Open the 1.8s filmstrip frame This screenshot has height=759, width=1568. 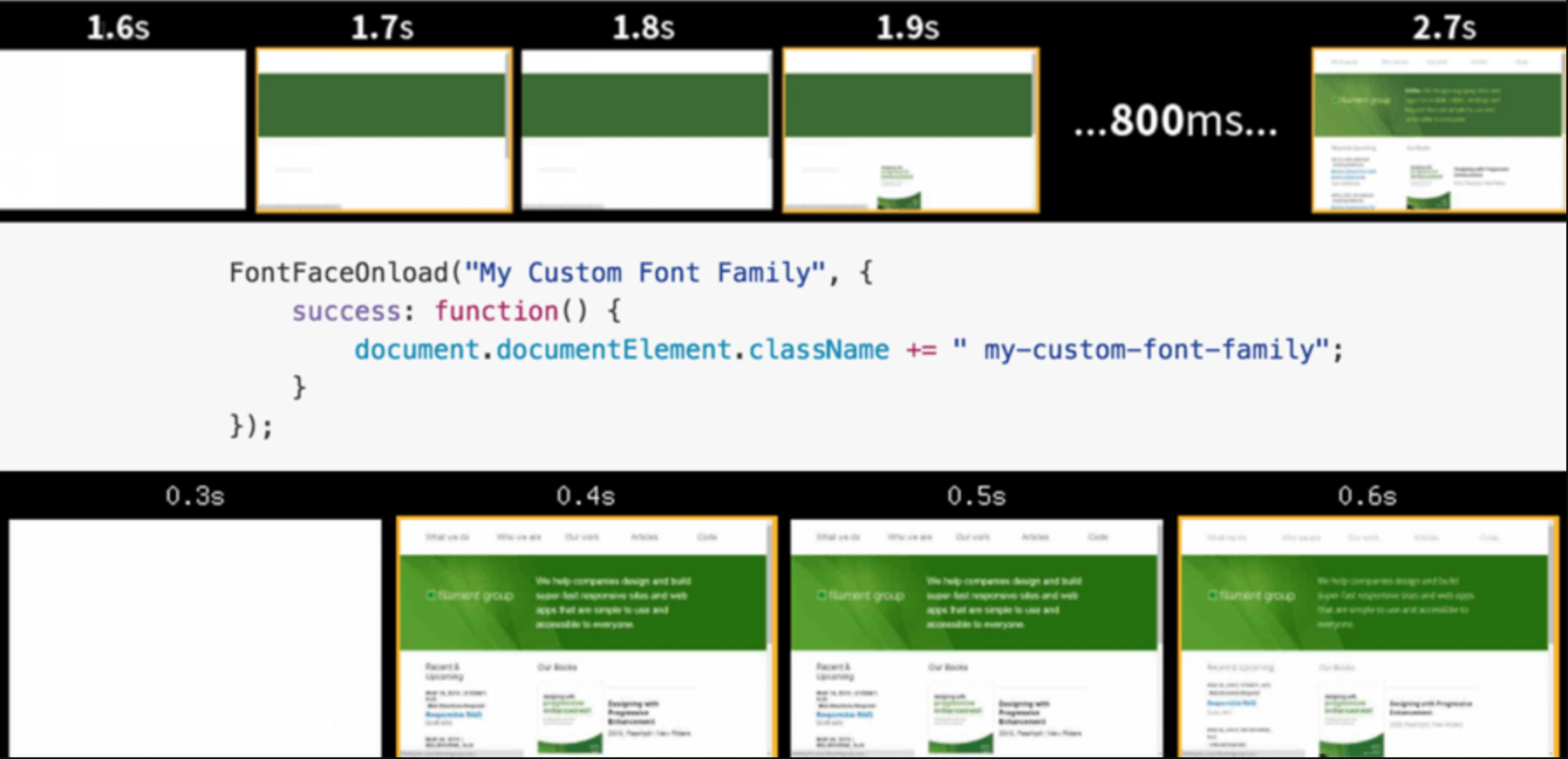646,129
